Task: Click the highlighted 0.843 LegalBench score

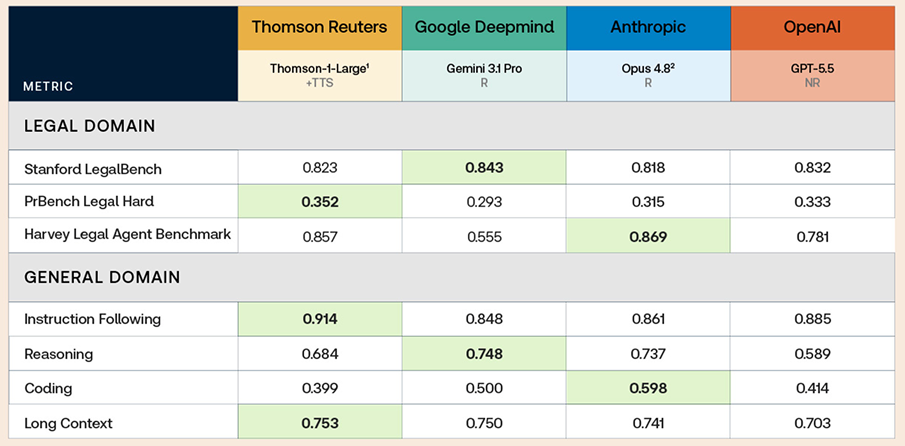Action: click(x=484, y=168)
